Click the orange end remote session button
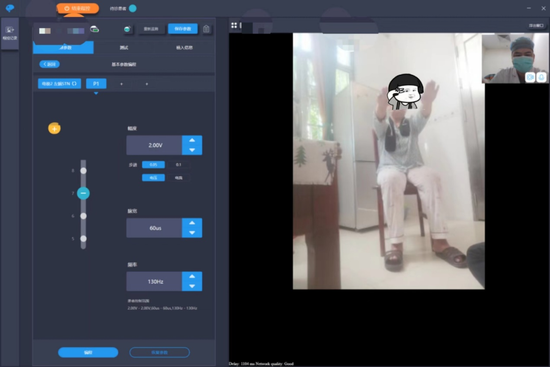The image size is (550, 367). click(x=78, y=8)
